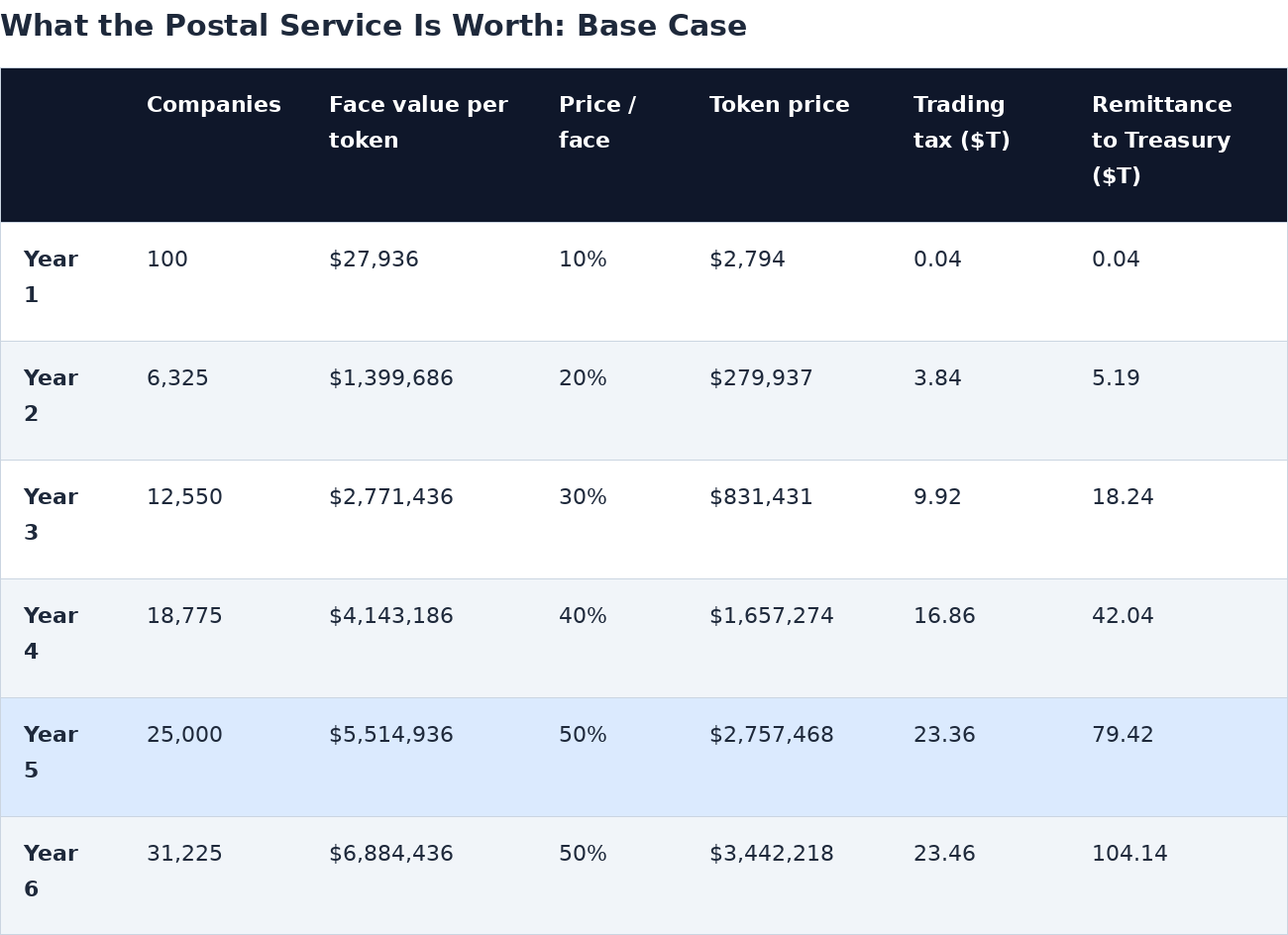
Task: Click the '40%' price/face cell
Action: click(x=583, y=617)
